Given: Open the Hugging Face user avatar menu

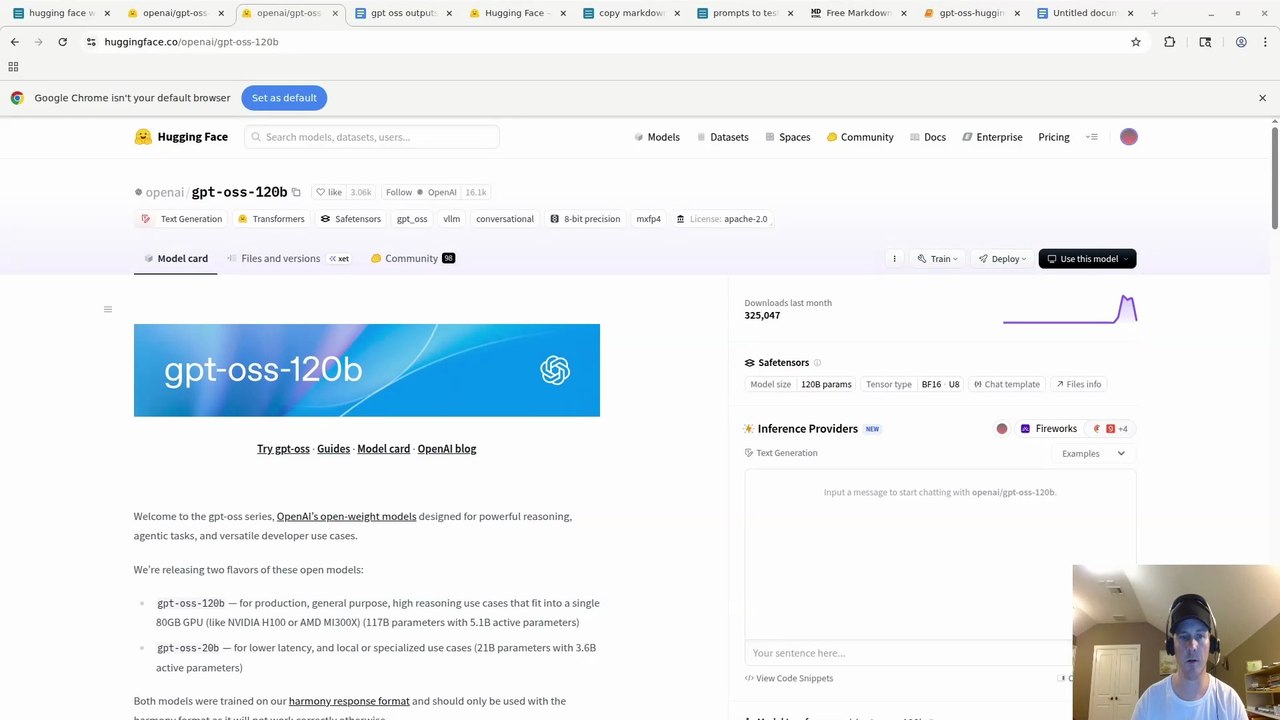Looking at the screenshot, I should coord(1128,137).
